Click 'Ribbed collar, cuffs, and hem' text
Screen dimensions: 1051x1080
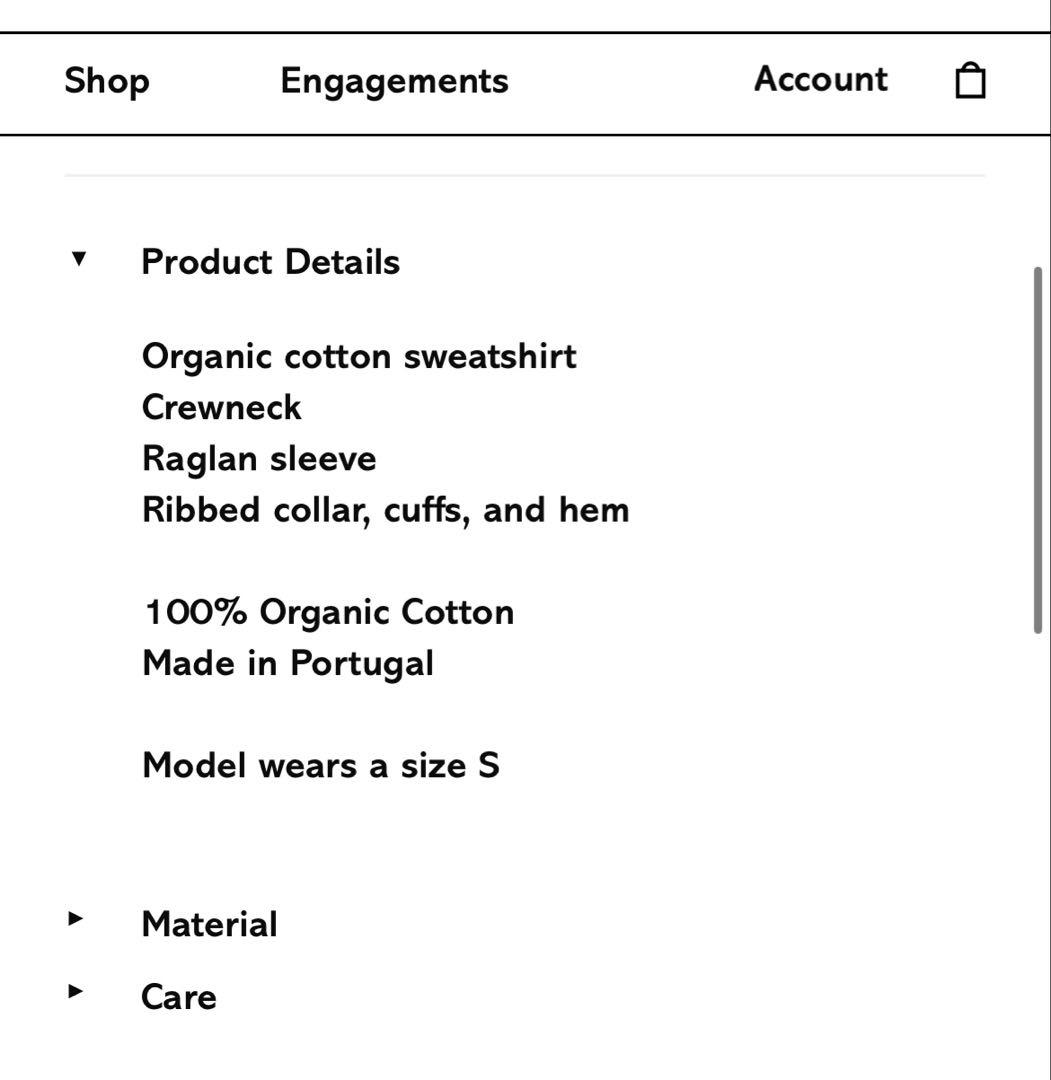(x=385, y=510)
